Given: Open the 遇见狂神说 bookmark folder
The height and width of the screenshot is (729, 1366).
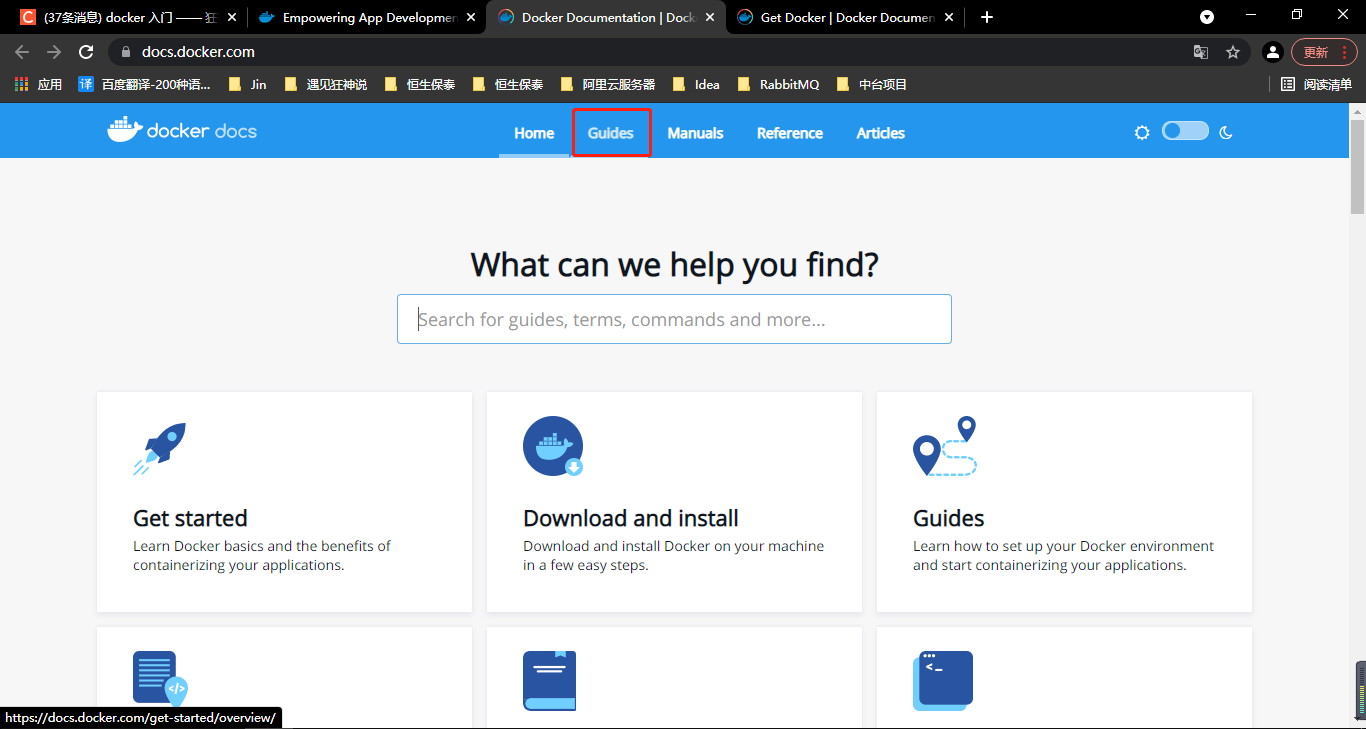Looking at the screenshot, I should pyautogui.click(x=326, y=85).
